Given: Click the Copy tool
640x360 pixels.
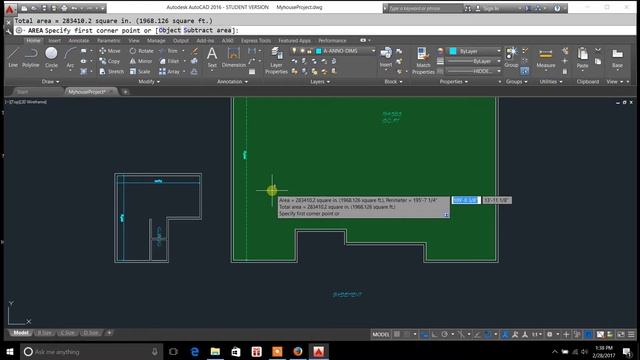Looking at the screenshot, I should coord(109,61).
